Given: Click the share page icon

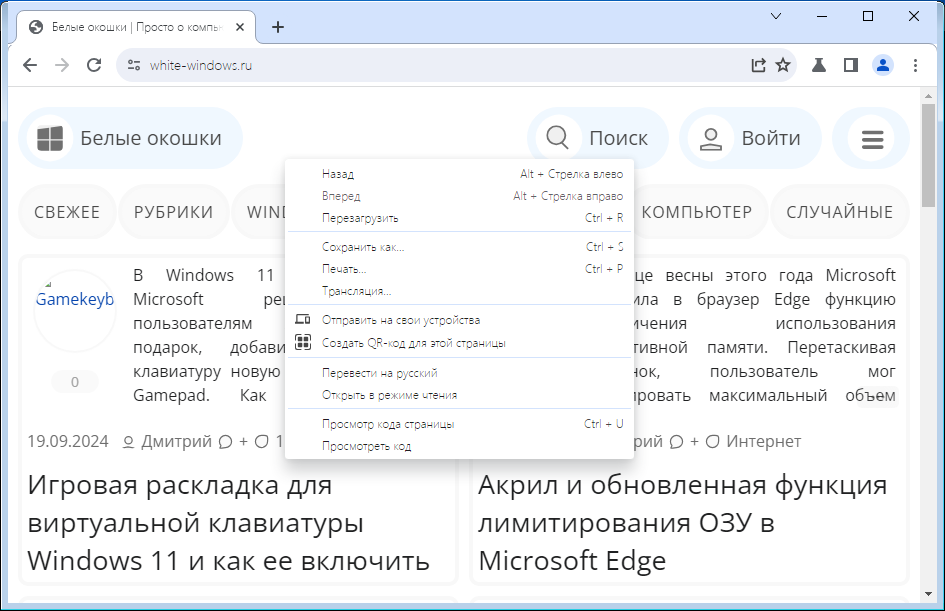Looking at the screenshot, I should (758, 65).
